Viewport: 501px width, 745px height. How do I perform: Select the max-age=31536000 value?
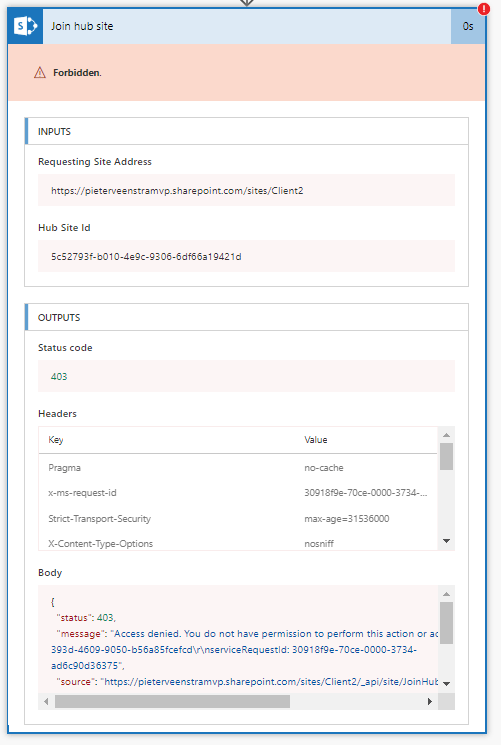(x=347, y=519)
